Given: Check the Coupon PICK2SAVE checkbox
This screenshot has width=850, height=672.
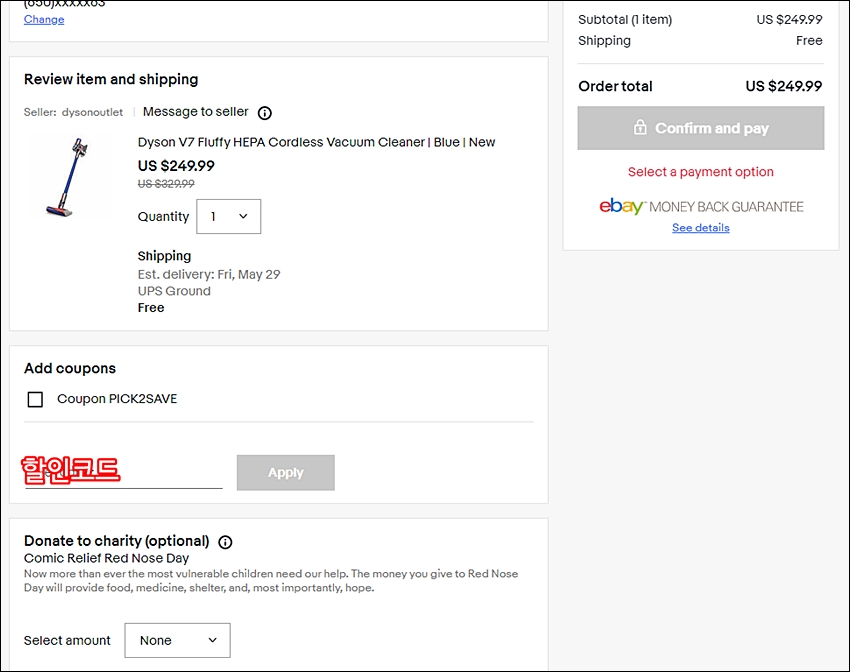Looking at the screenshot, I should click(35, 399).
